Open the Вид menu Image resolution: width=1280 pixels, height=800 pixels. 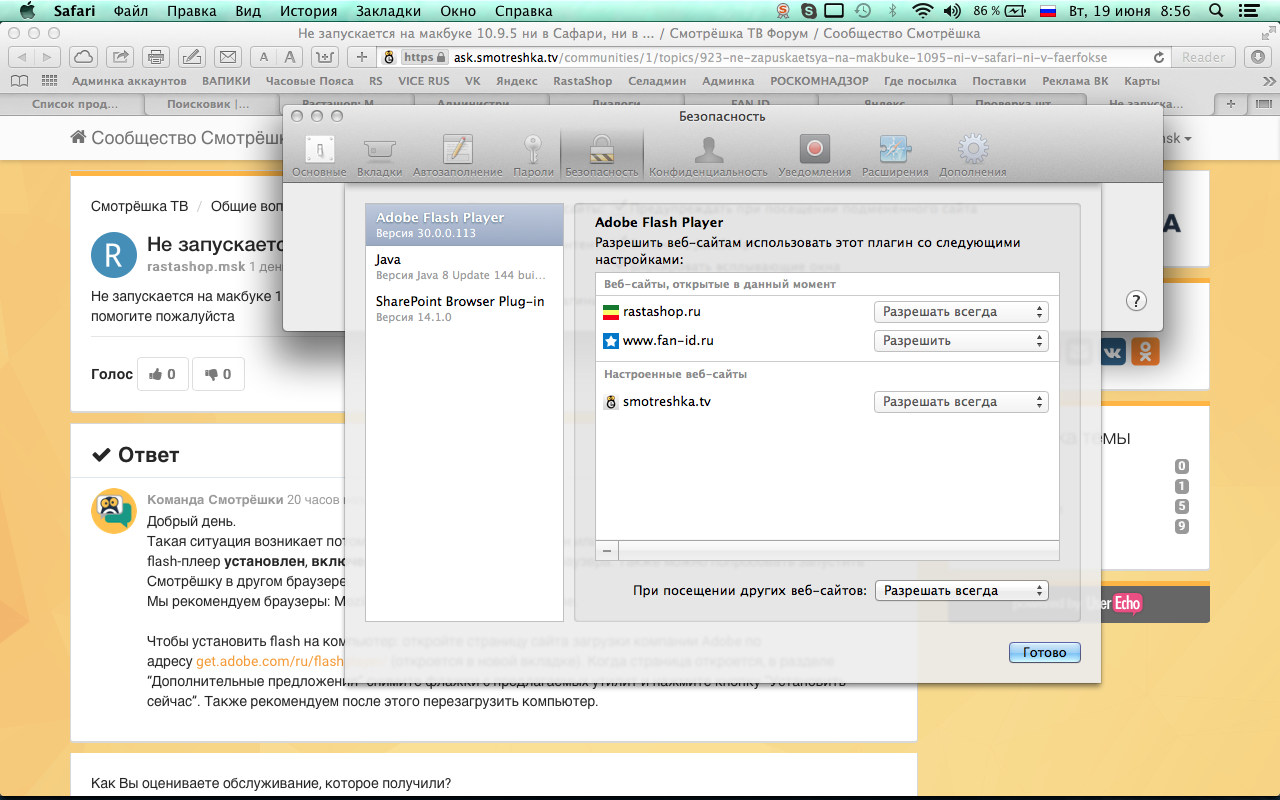coord(248,11)
